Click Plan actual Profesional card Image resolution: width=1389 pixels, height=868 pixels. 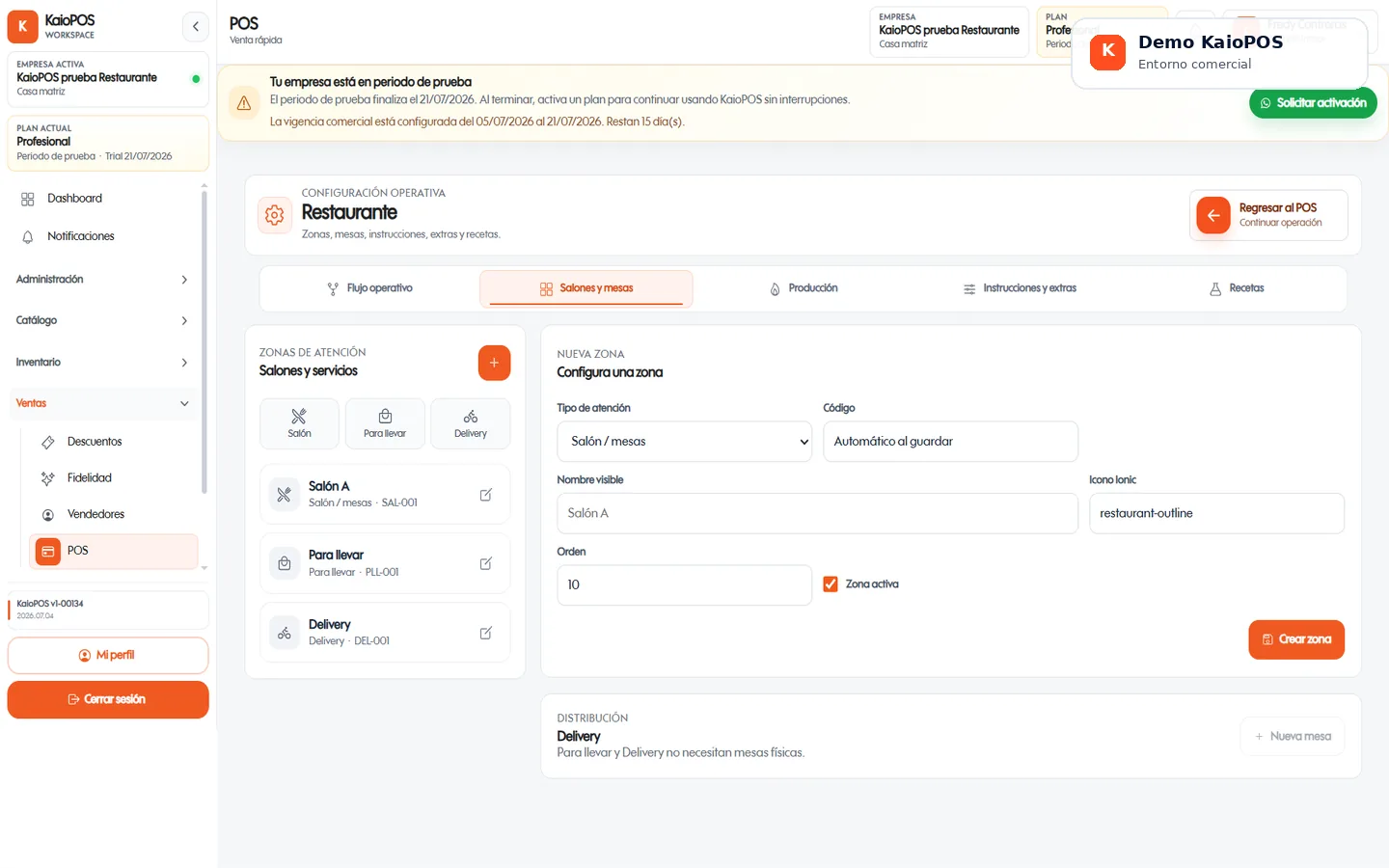pyautogui.click(x=108, y=143)
